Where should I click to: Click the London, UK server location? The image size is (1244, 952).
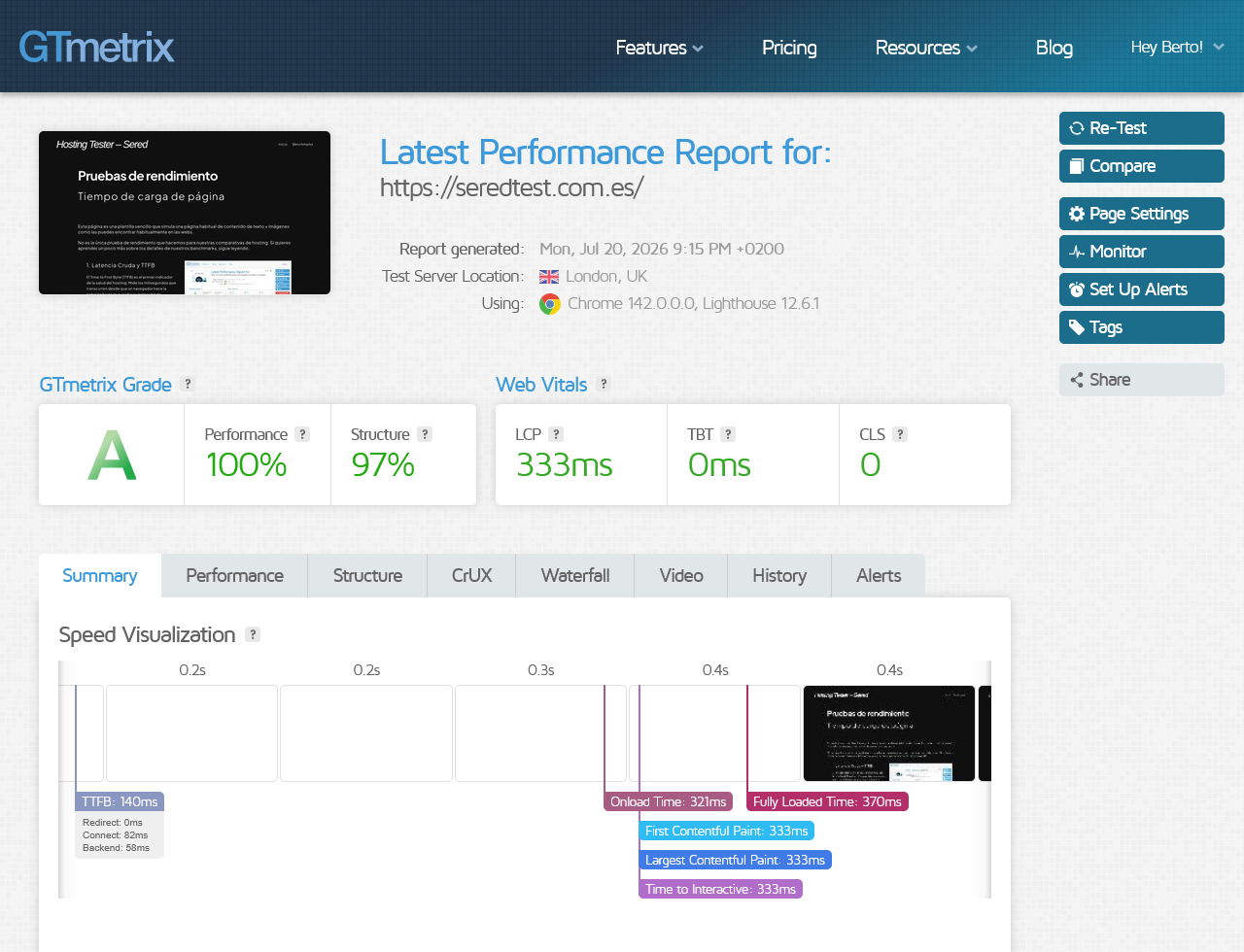tap(606, 276)
